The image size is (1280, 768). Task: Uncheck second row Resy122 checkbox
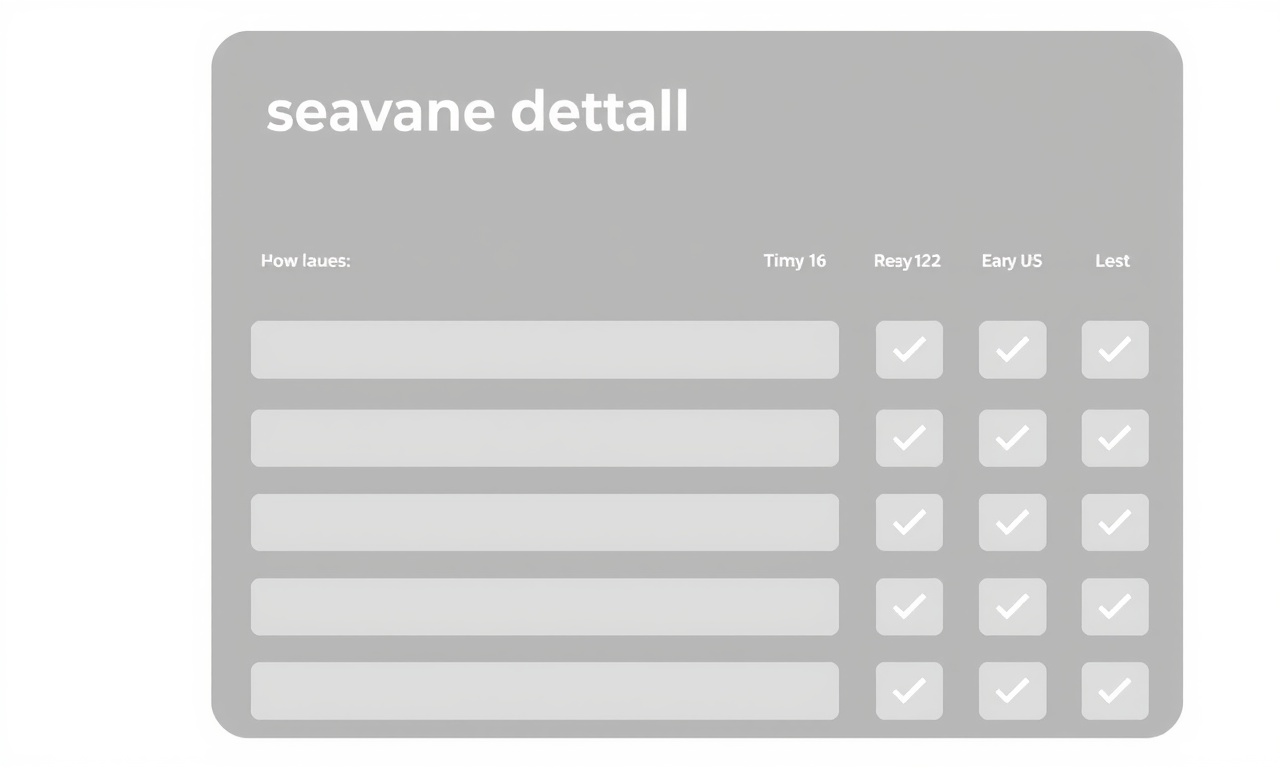[x=909, y=438]
